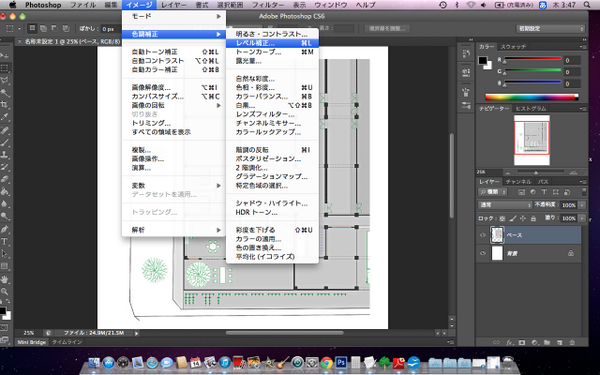
Task: Toggle lock position icon
Action: tap(523, 218)
